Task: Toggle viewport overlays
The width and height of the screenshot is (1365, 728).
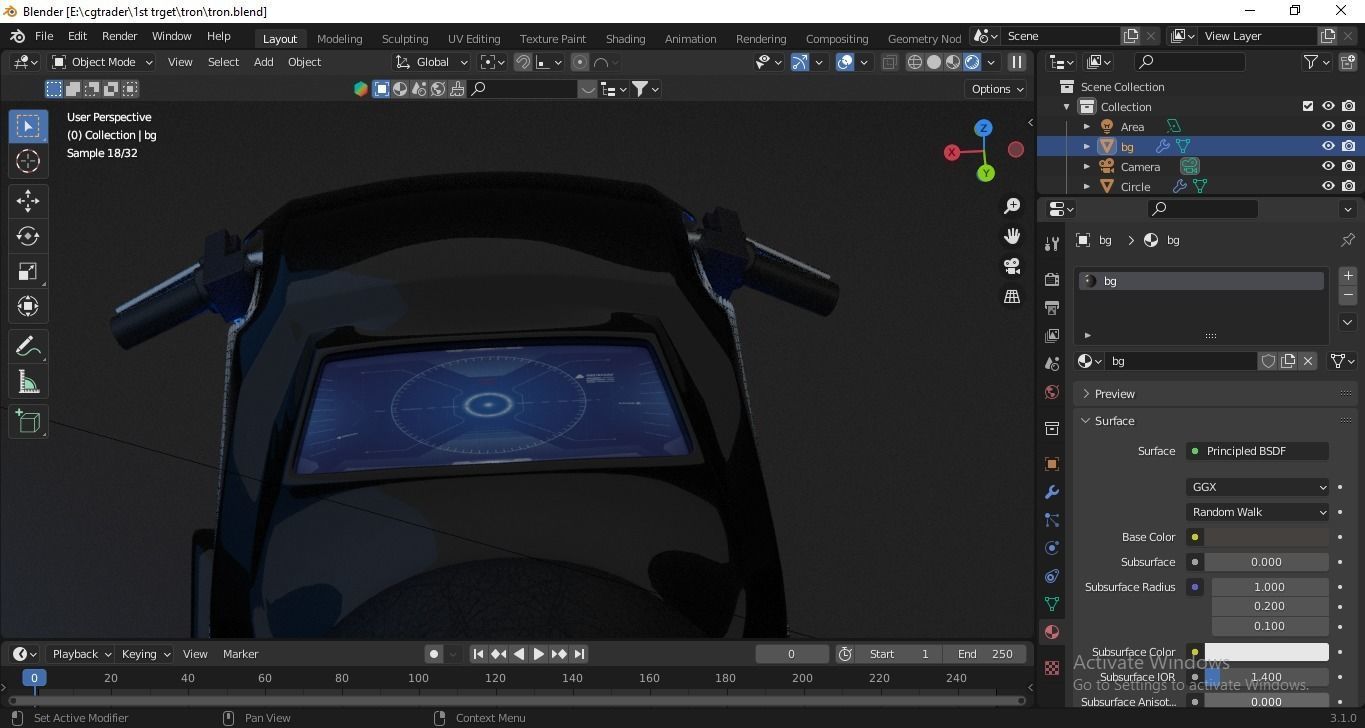Action: click(845, 62)
